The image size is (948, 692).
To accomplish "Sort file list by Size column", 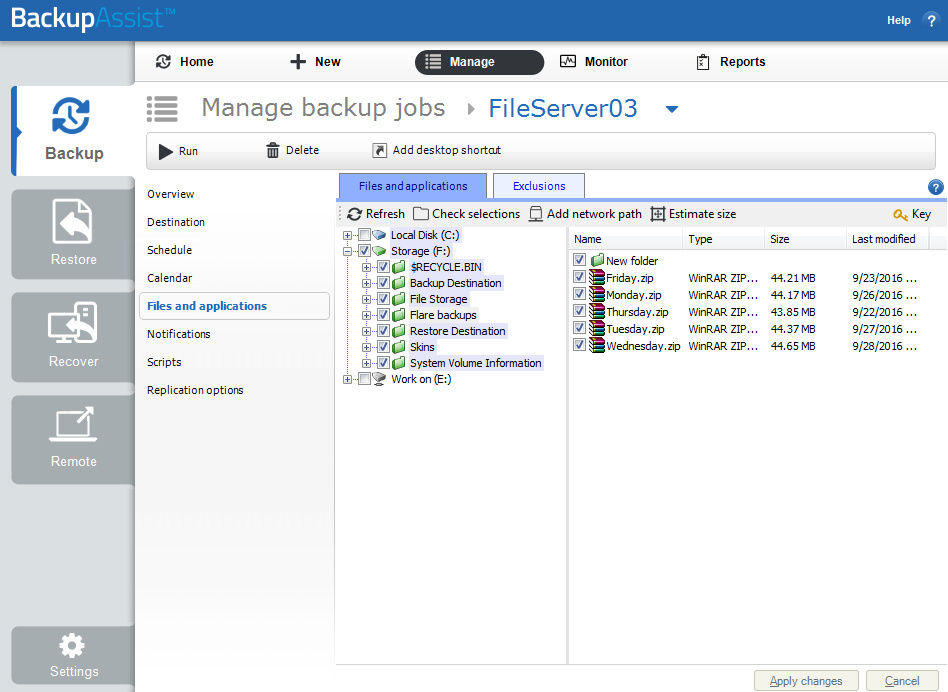I will click(x=805, y=239).
